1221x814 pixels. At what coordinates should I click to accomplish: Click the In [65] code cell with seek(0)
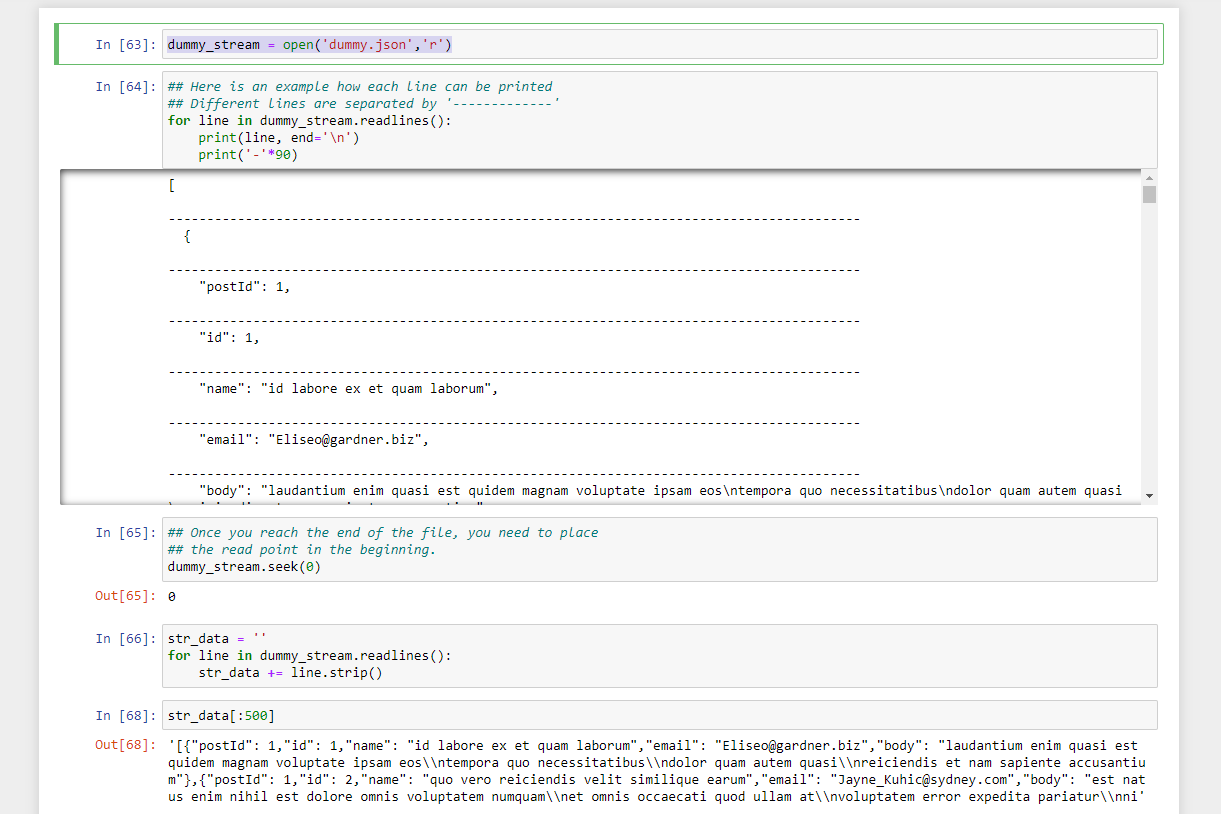coord(659,549)
